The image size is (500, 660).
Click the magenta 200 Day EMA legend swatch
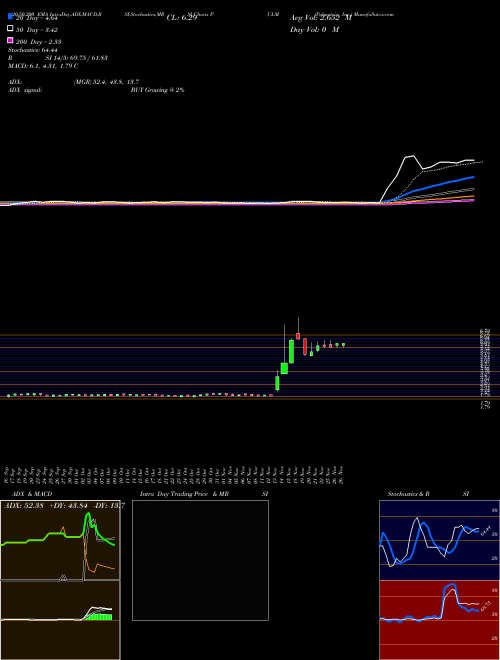pyautogui.click(x=11, y=40)
